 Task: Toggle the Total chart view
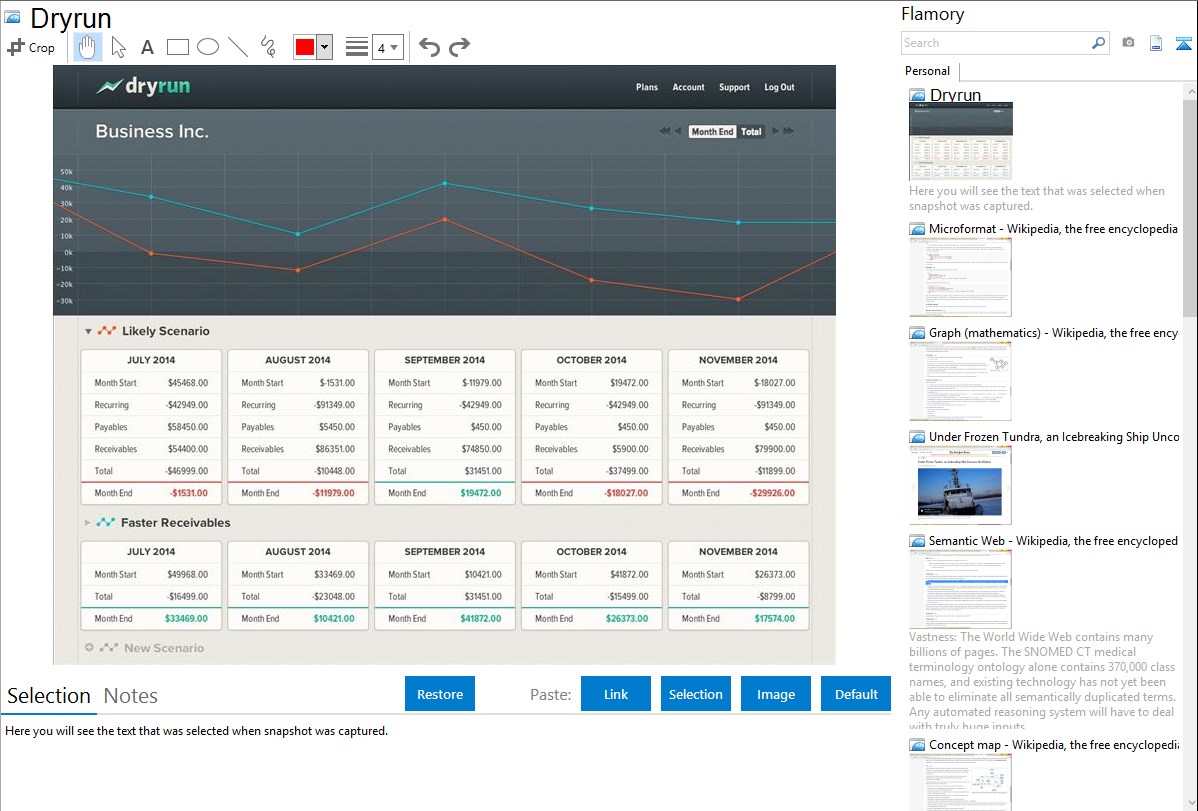[751, 131]
